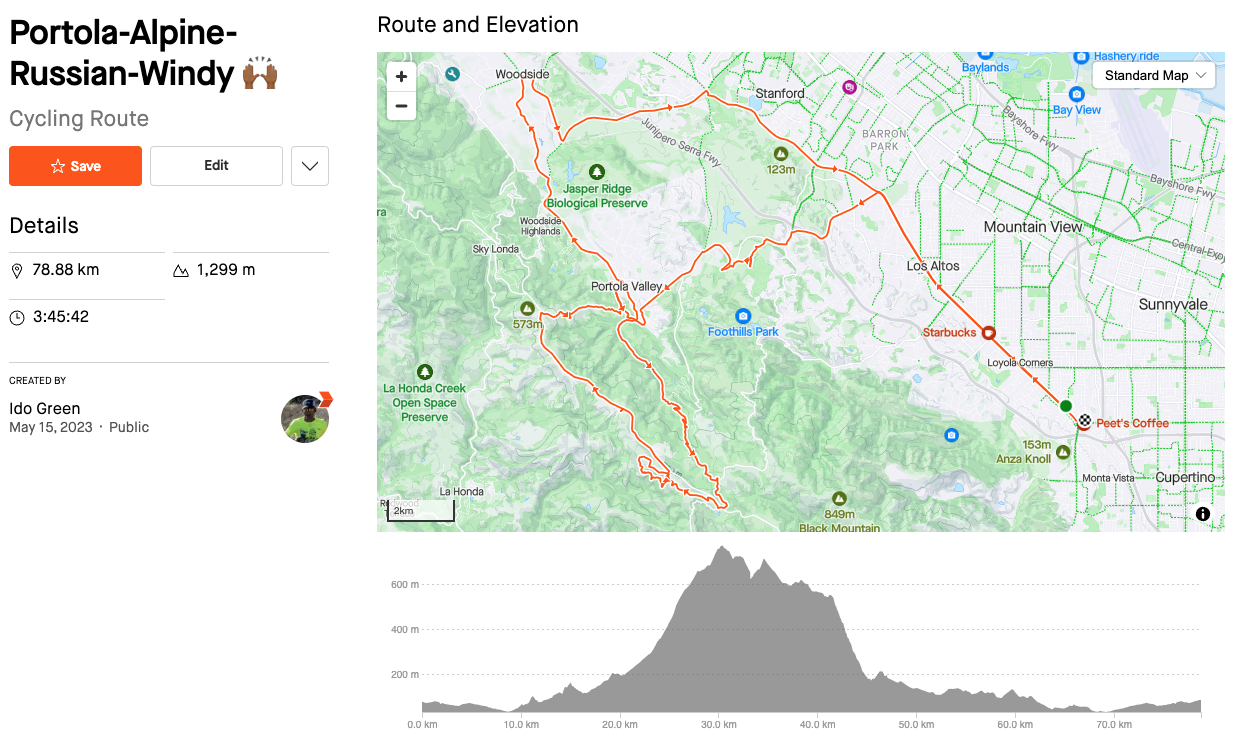
Task: Click Ido Green's profile picture
Action: coord(305,418)
